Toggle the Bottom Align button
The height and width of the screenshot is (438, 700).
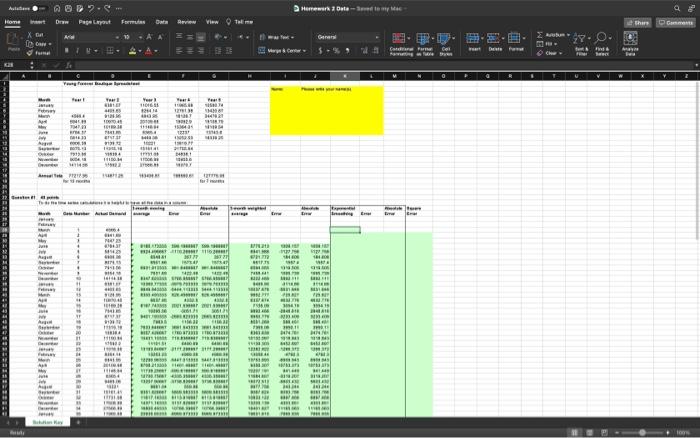(x=201, y=37)
